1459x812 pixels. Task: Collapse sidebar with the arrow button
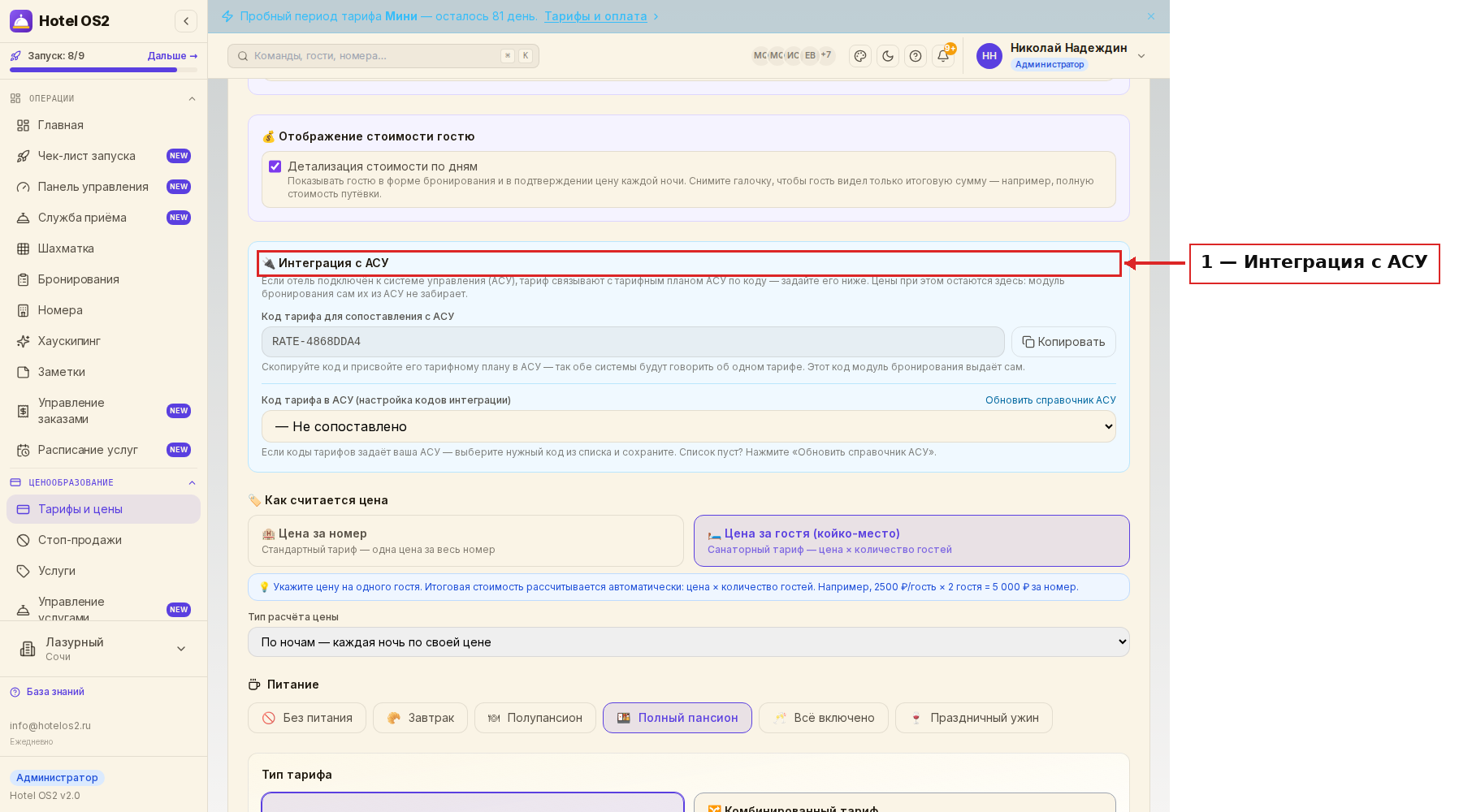(186, 21)
